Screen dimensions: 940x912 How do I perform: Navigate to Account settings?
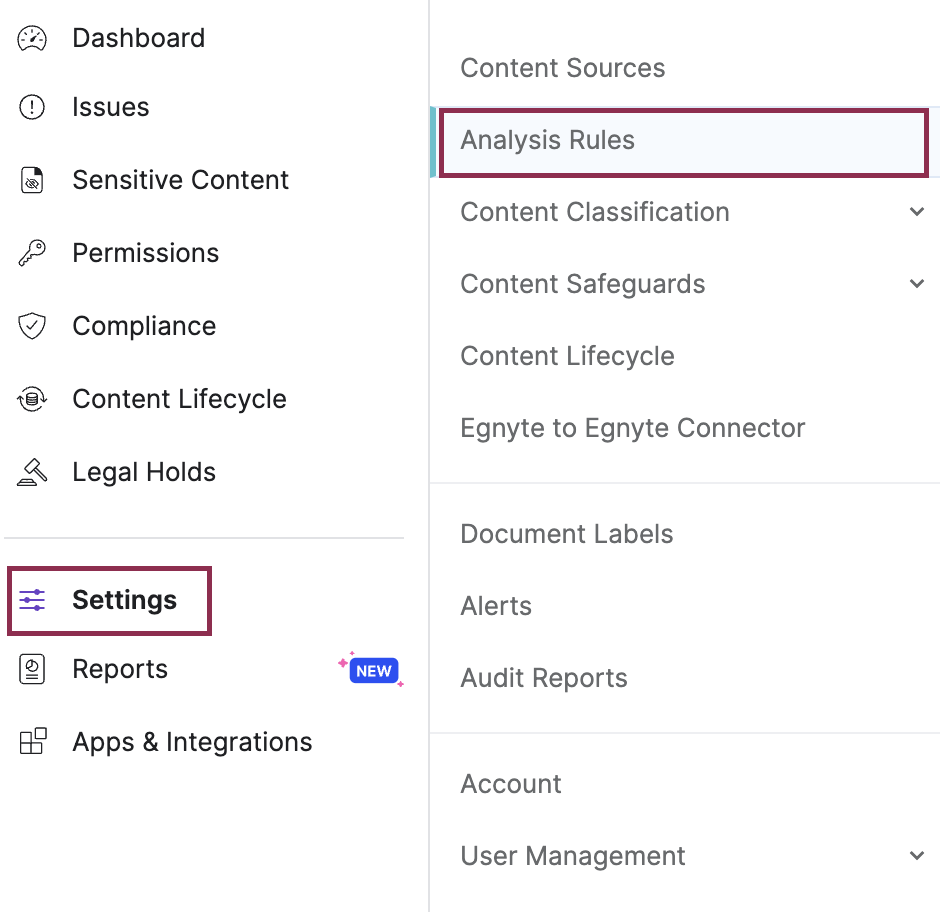tap(511, 784)
